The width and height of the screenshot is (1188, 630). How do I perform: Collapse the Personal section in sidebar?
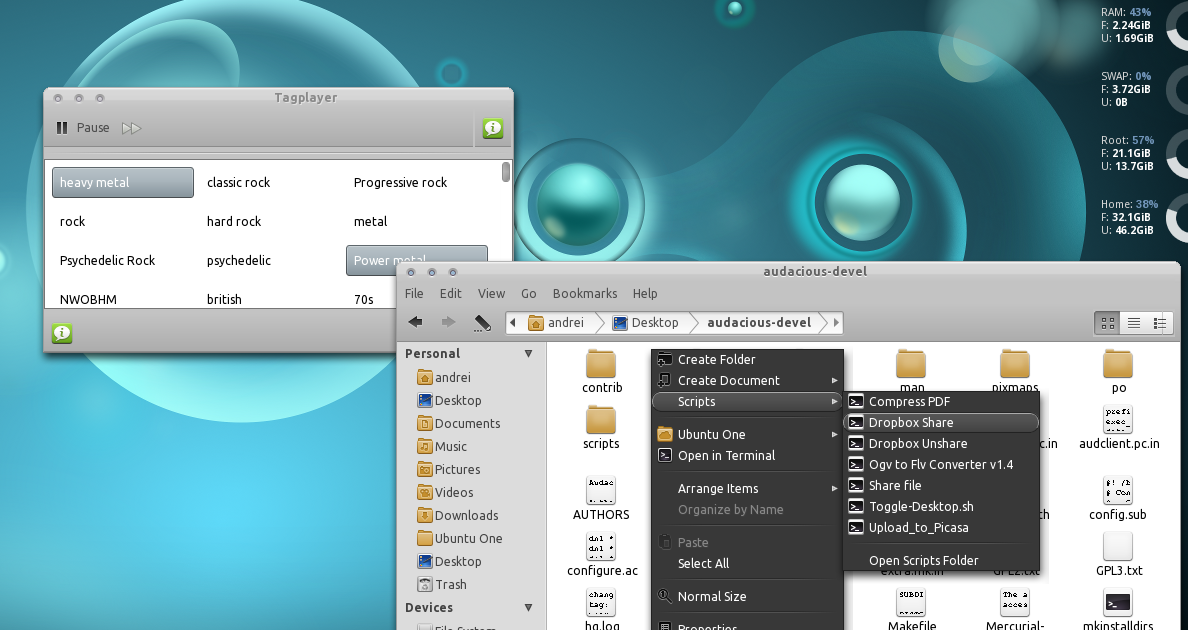pos(528,352)
